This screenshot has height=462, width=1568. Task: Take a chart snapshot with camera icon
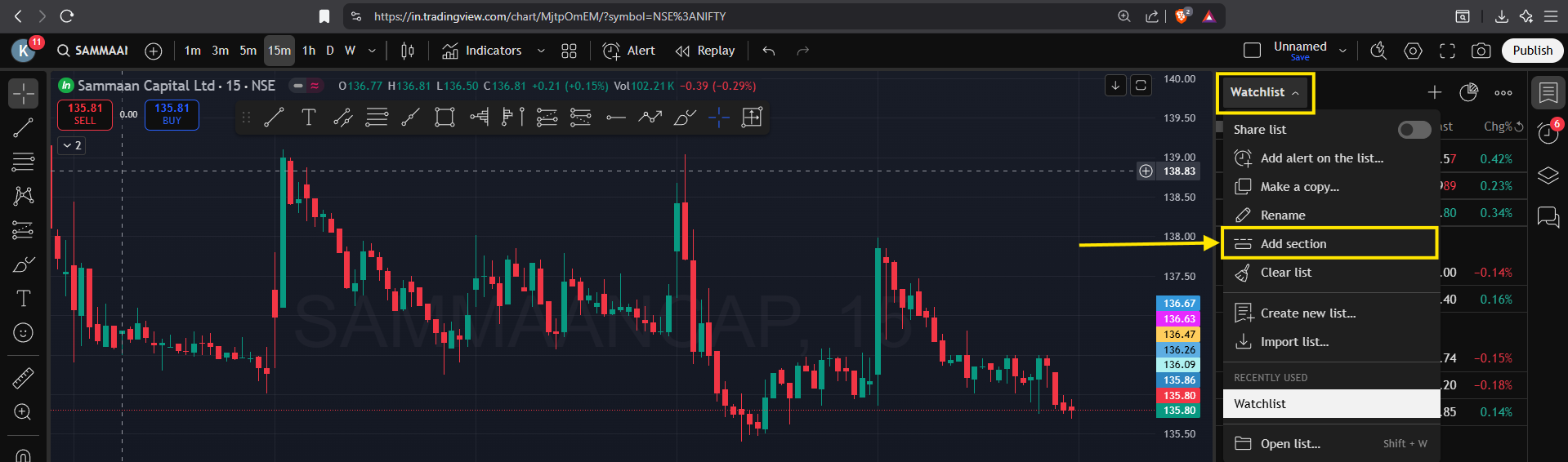(x=1481, y=51)
